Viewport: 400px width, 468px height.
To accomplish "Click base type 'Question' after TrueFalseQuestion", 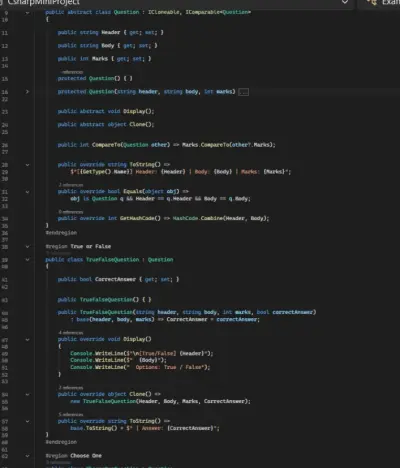I will tap(160, 259).
